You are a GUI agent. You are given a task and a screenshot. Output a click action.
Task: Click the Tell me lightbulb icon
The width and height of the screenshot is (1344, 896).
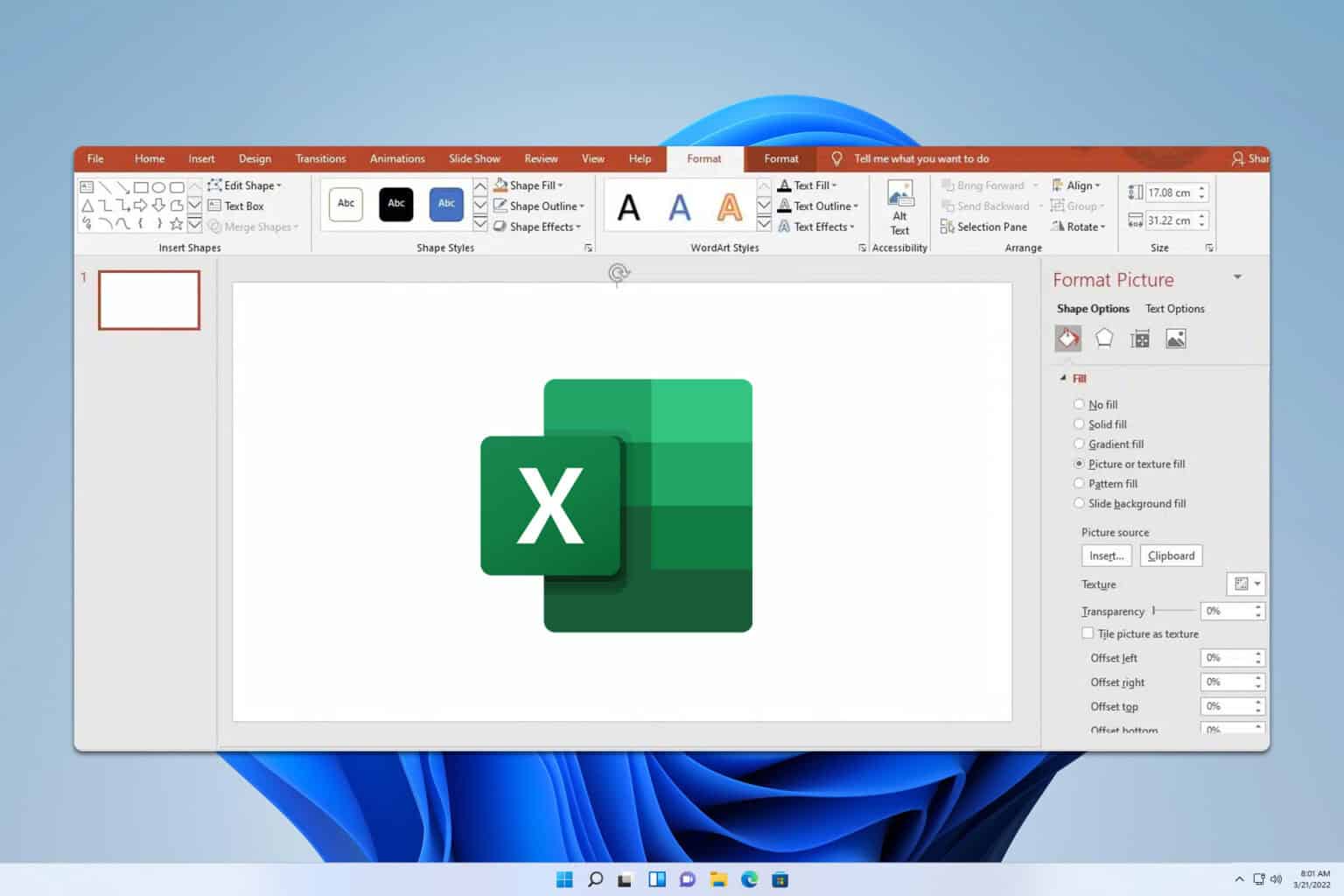pos(836,158)
